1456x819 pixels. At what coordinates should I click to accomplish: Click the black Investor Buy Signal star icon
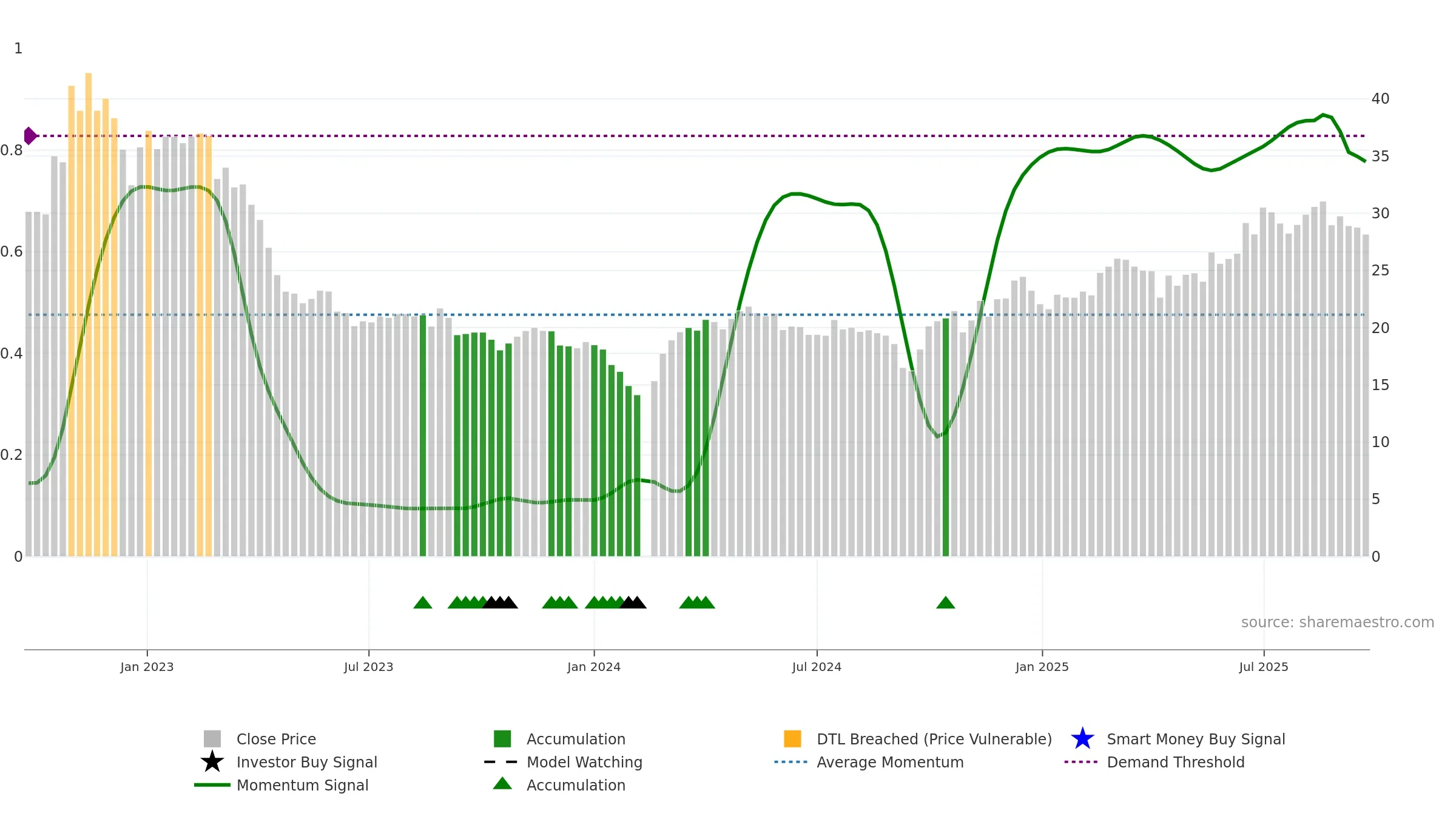(x=212, y=762)
